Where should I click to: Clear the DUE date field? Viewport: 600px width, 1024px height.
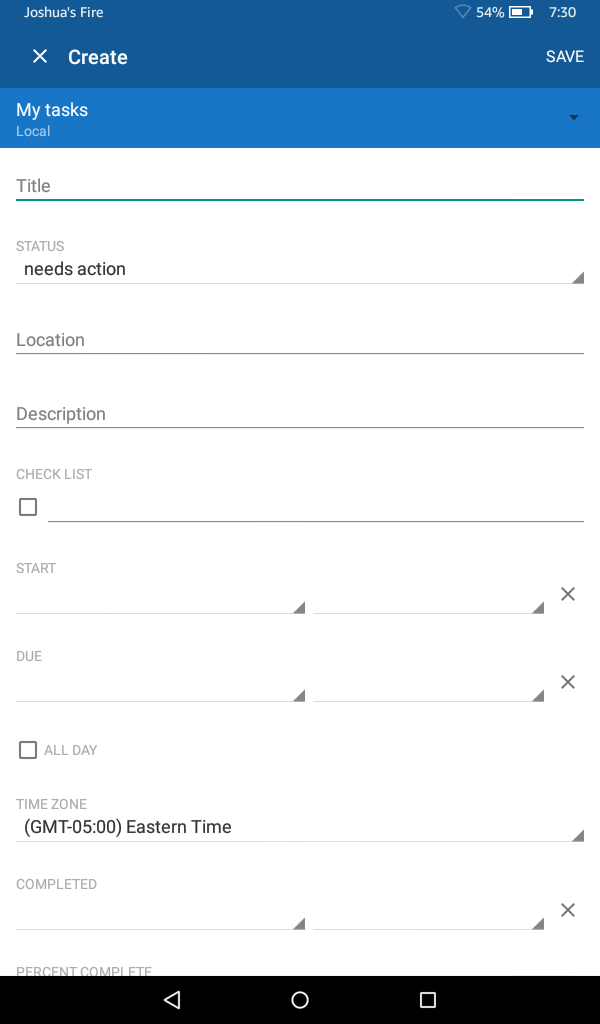coord(567,682)
